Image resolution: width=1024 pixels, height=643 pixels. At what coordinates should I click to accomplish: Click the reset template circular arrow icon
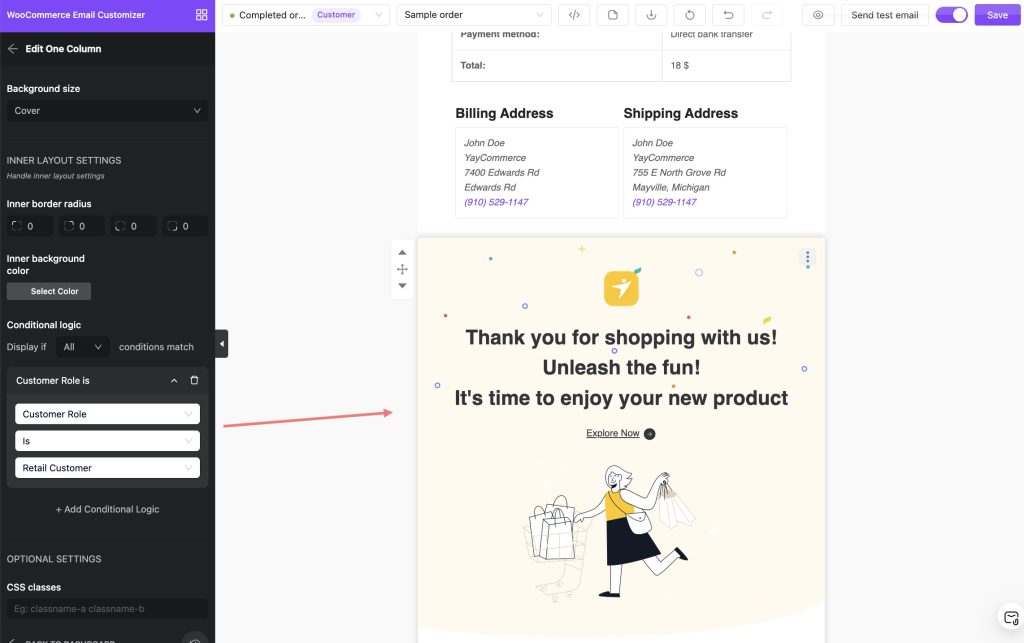click(690, 15)
